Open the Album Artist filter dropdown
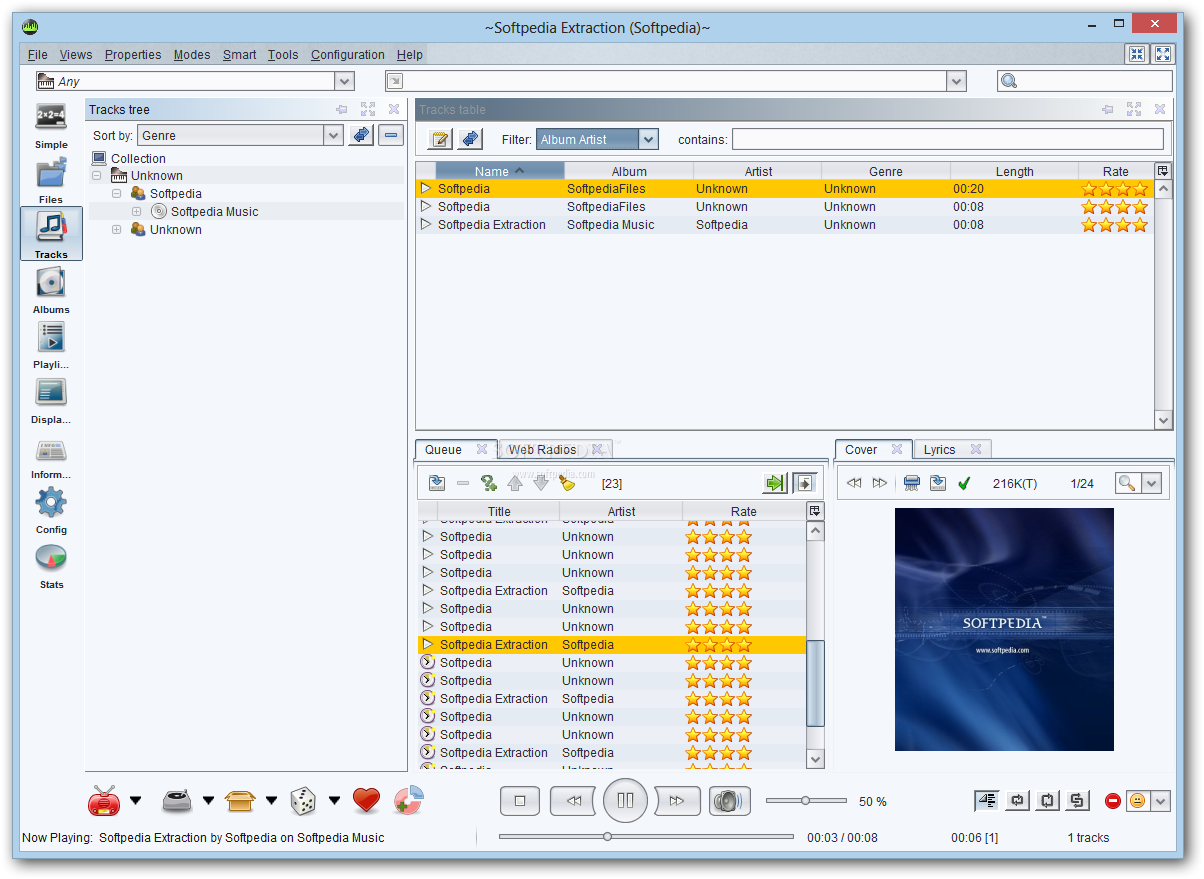Screen dimensions: 1204x879 pos(597,140)
